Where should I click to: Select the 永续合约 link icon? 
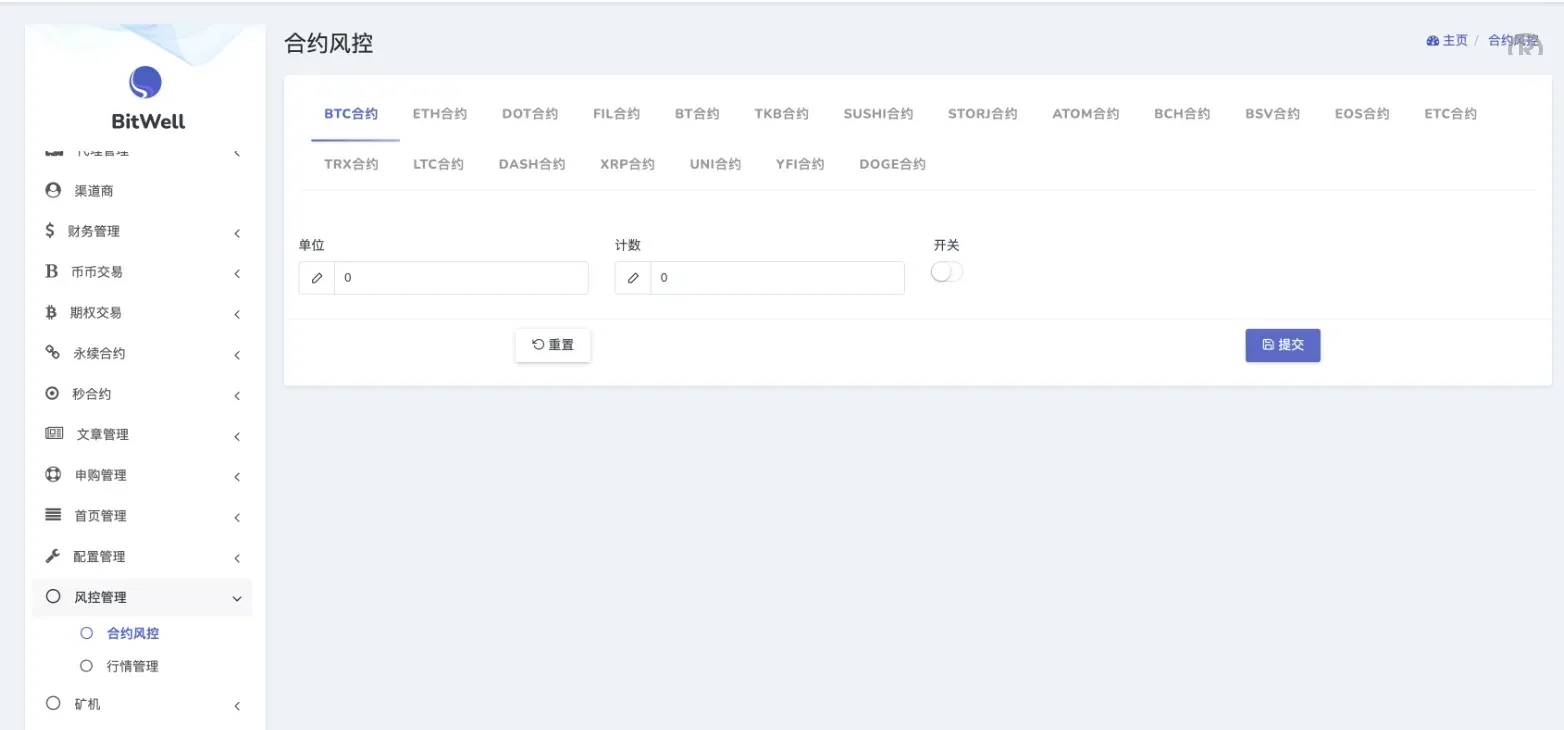[x=52, y=352]
